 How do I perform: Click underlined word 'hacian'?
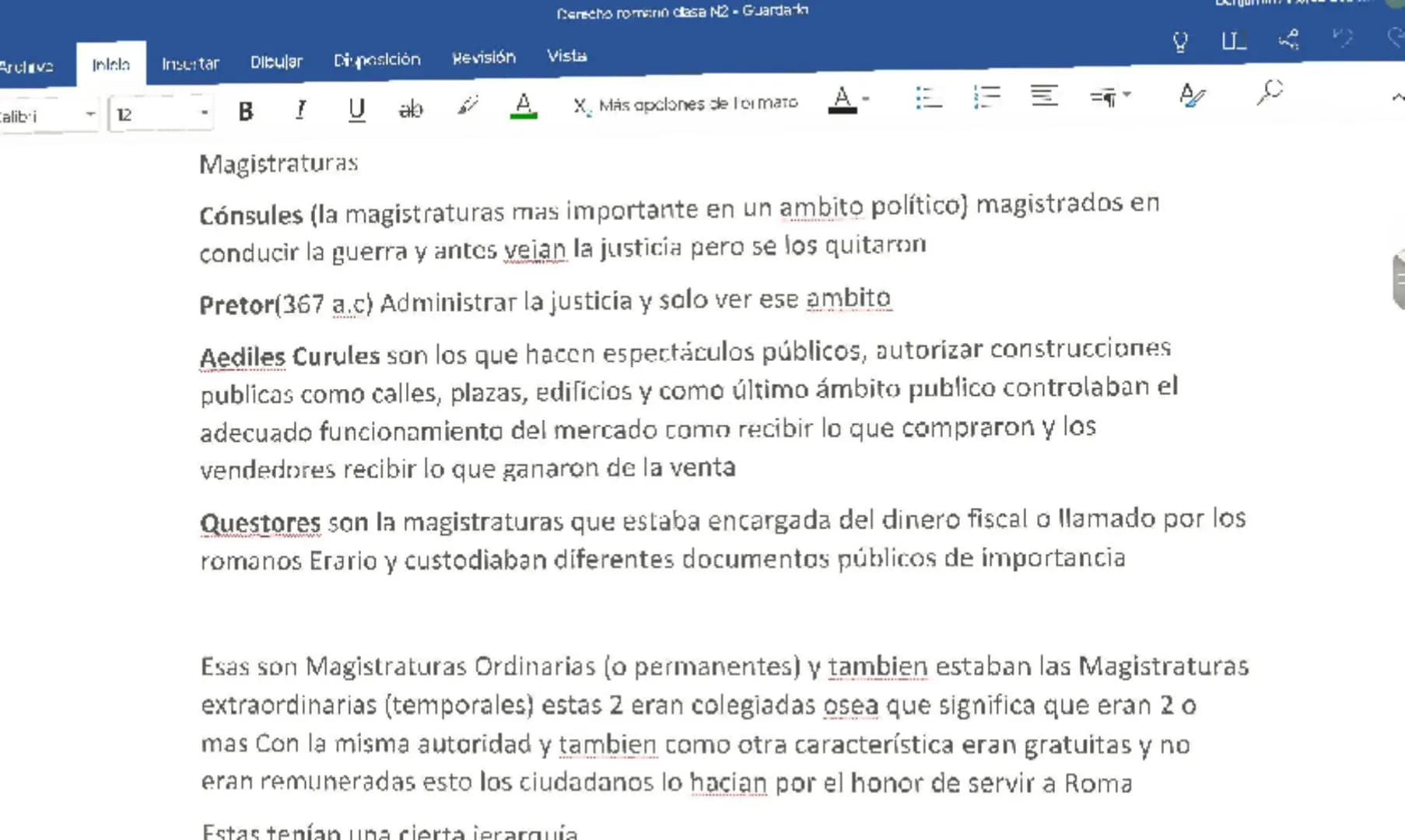728,782
